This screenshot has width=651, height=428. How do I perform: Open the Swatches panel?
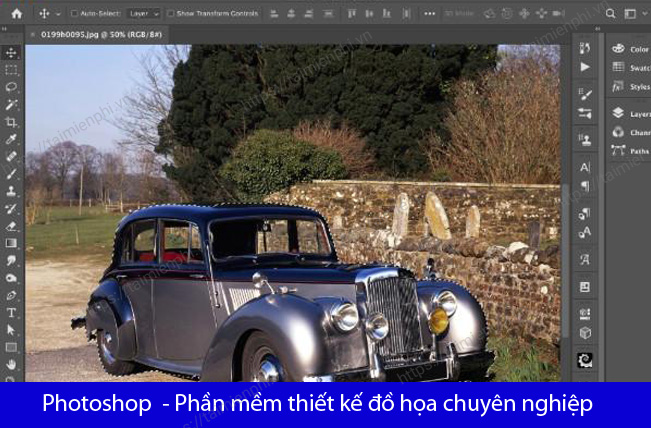(x=630, y=67)
